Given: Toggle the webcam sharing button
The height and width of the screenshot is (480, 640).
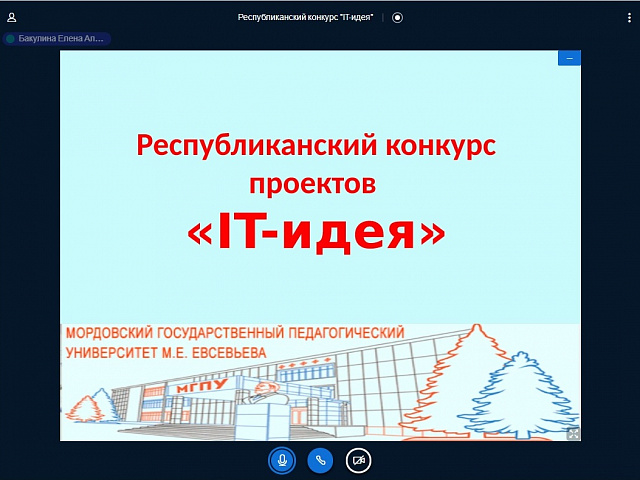Looking at the screenshot, I should pyautogui.click(x=358, y=460).
